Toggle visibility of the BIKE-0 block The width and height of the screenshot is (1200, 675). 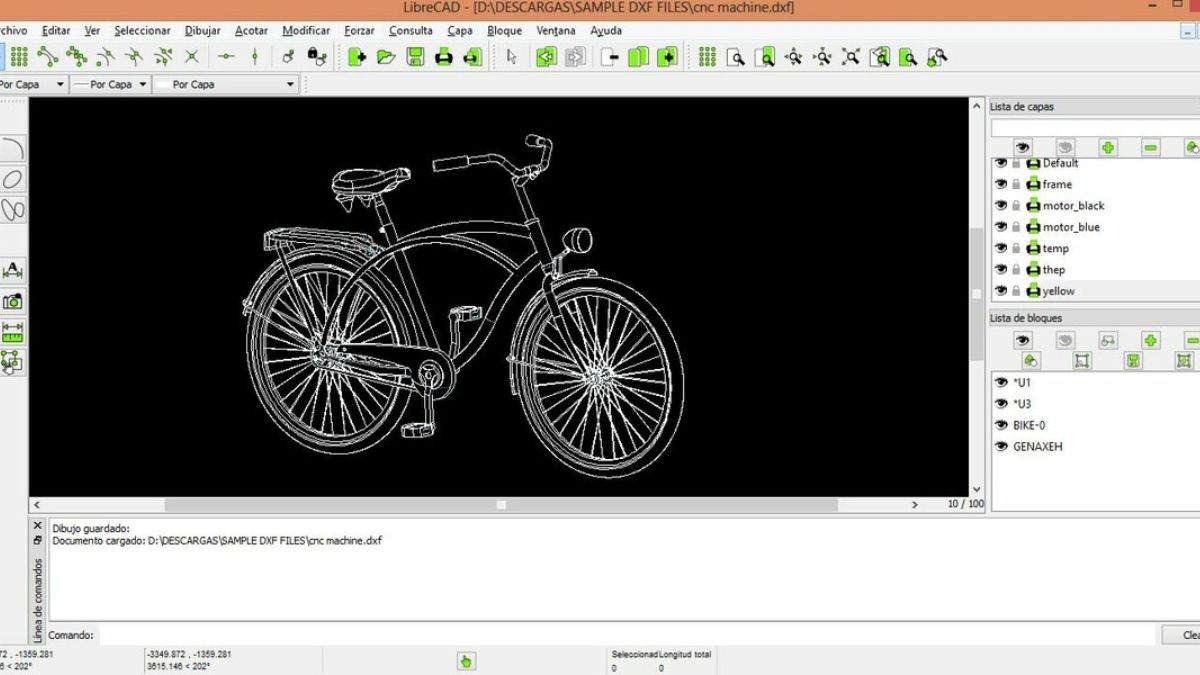click(1001, 425)
